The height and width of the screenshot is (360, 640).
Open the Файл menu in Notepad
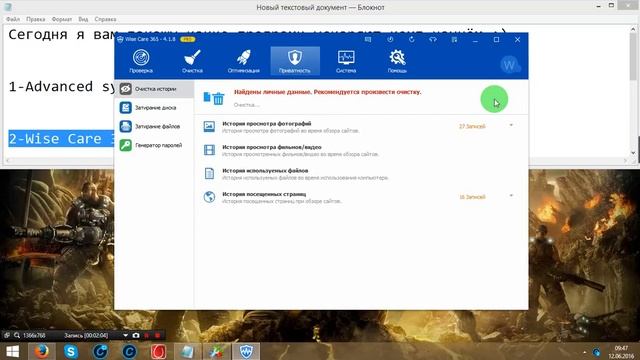(x=13, y=19)
